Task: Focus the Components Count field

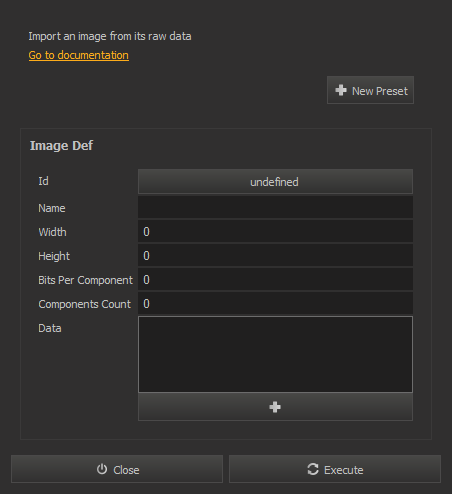Action: click(275, 303)
